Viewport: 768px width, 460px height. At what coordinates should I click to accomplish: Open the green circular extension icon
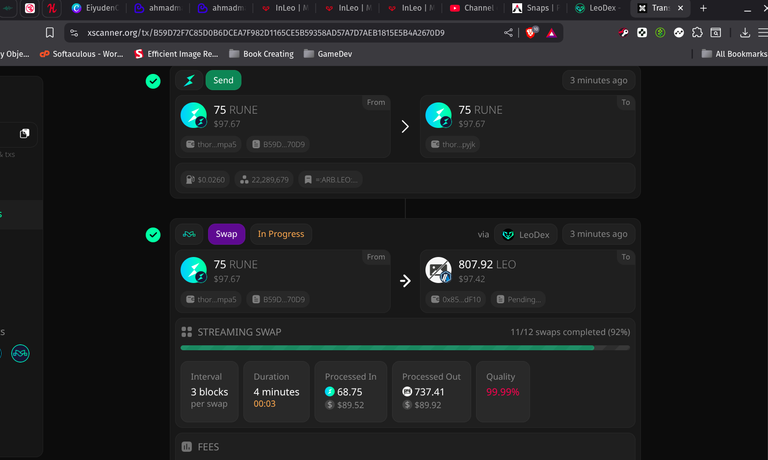(660, 33)
